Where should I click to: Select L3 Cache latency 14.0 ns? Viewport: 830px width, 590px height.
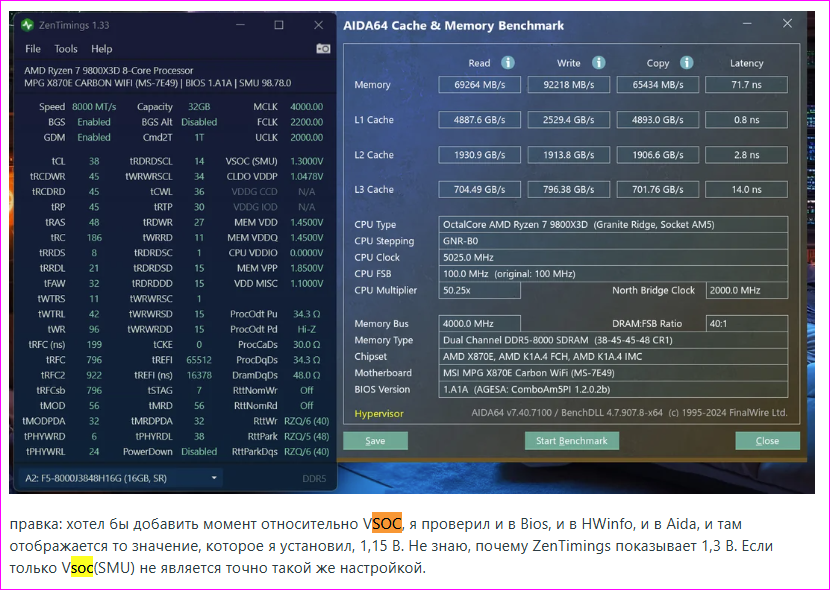pyautogui.click(x=746, y=189)
